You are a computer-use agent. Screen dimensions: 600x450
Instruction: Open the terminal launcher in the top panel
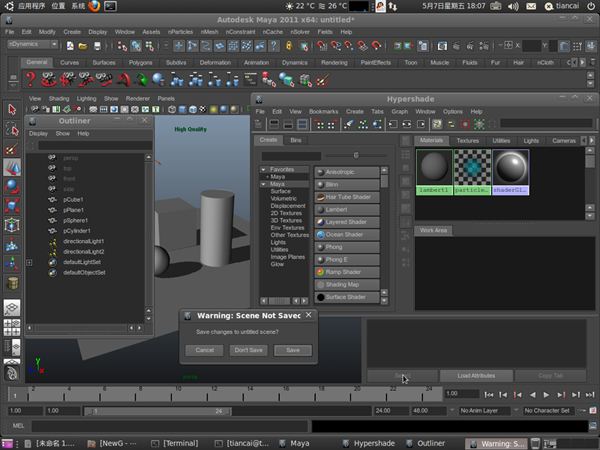[110, 6]
